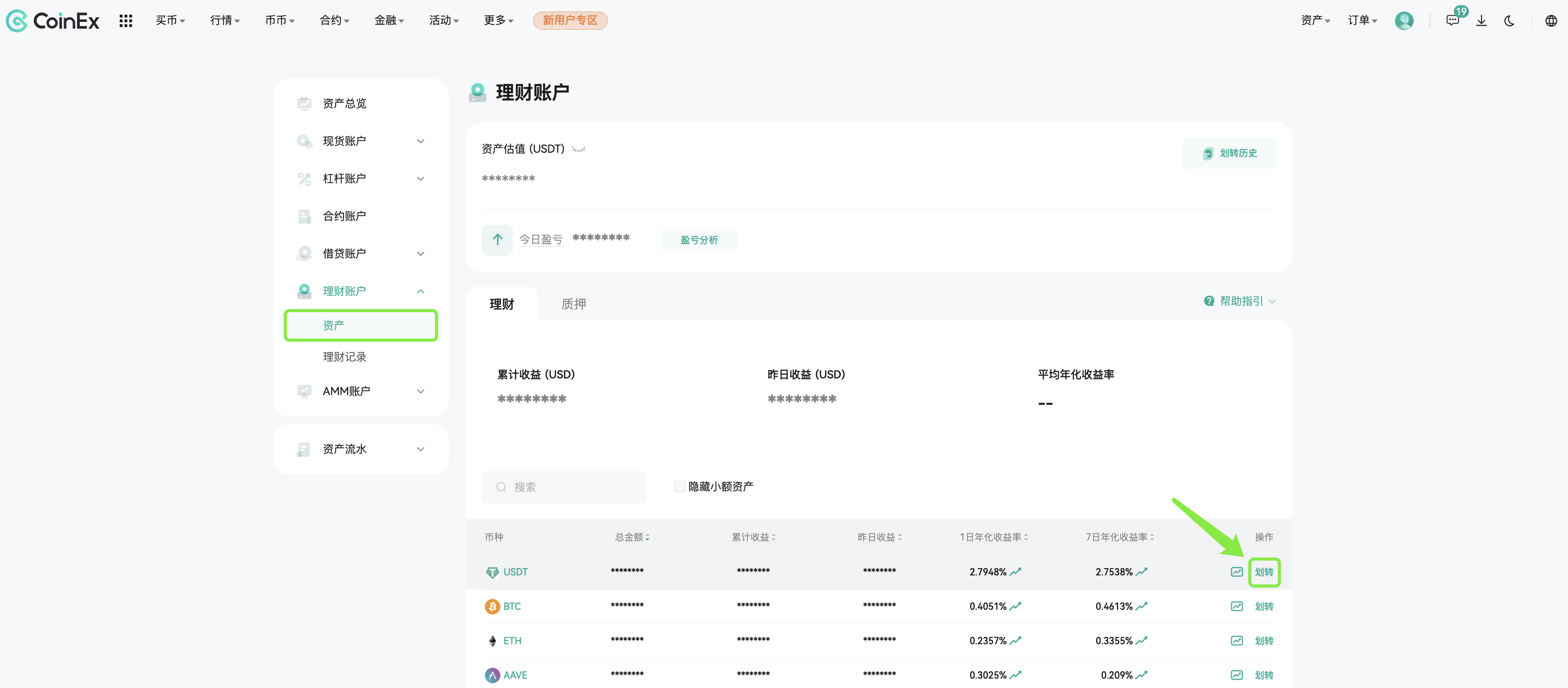Check the 隐藏小额资产 checkbox
The height and width of the screenshot is (688, 1568).
(680, 486)
